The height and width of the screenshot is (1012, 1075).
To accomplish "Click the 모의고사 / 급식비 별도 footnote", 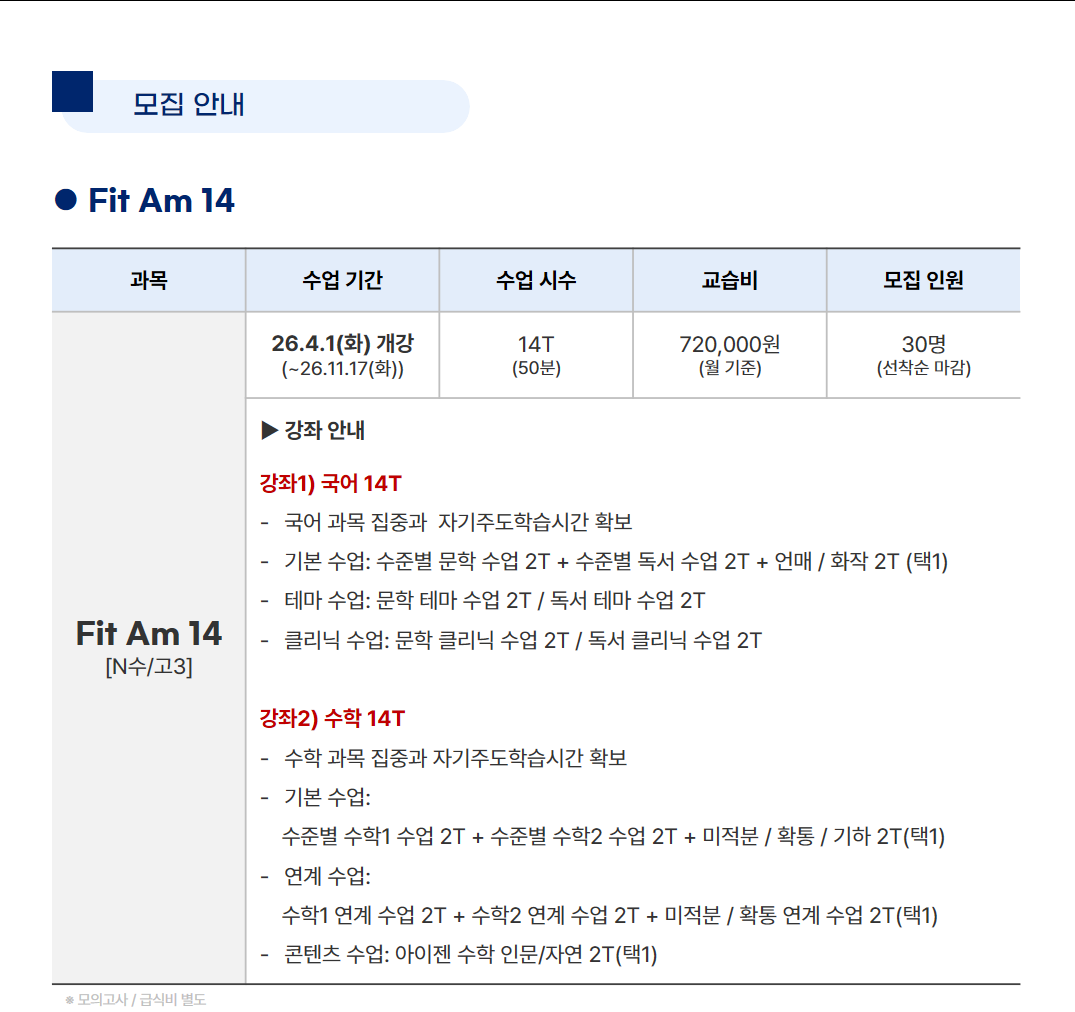I will click(135, 999).
